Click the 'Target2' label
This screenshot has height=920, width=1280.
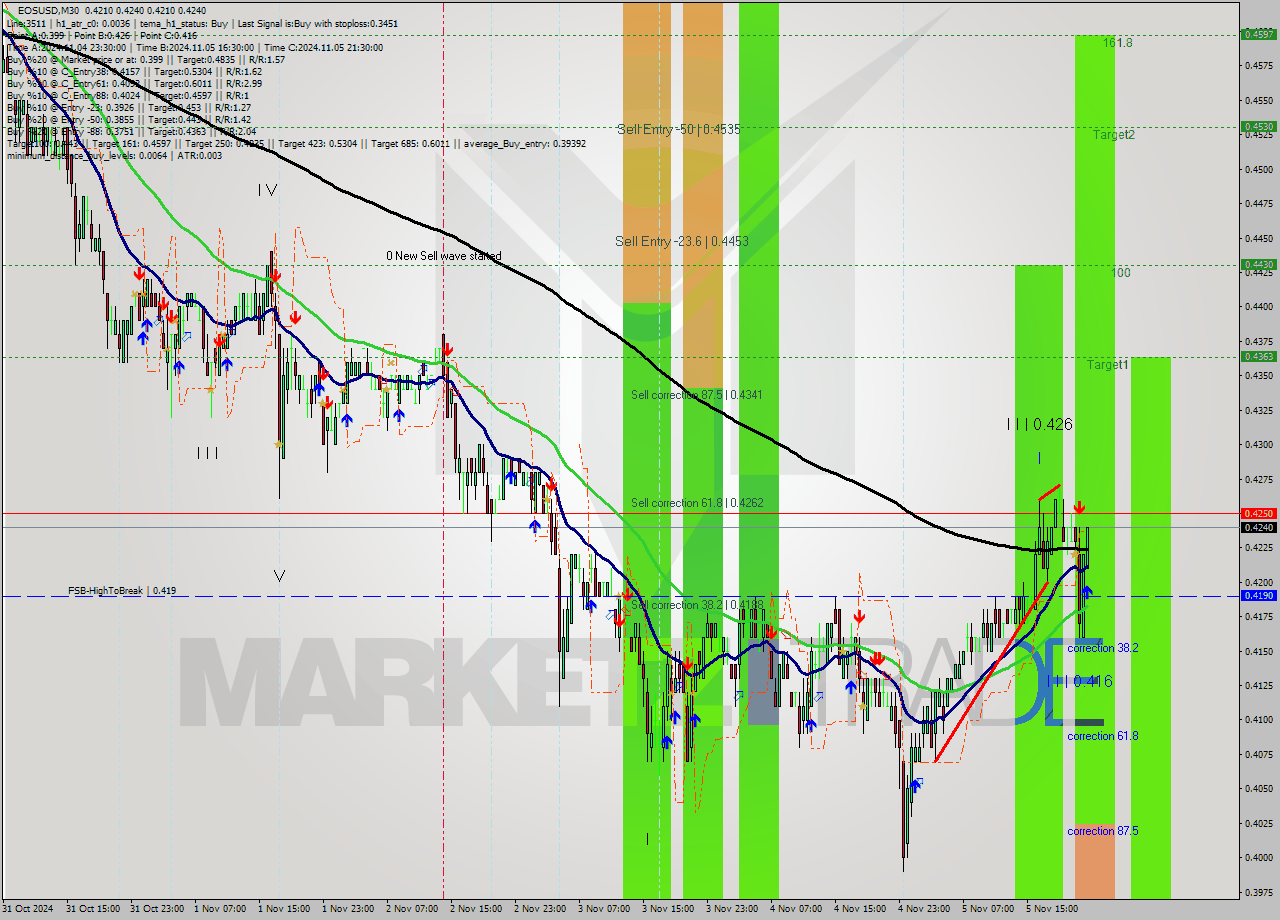point(1113,134)
